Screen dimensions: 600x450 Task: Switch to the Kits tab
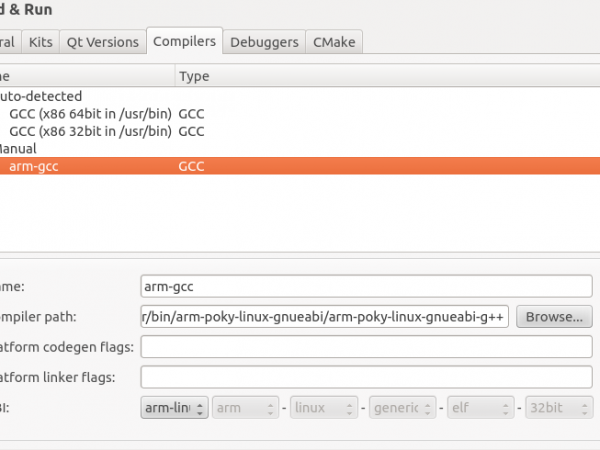pyautogui.click(x=41, y=42)
